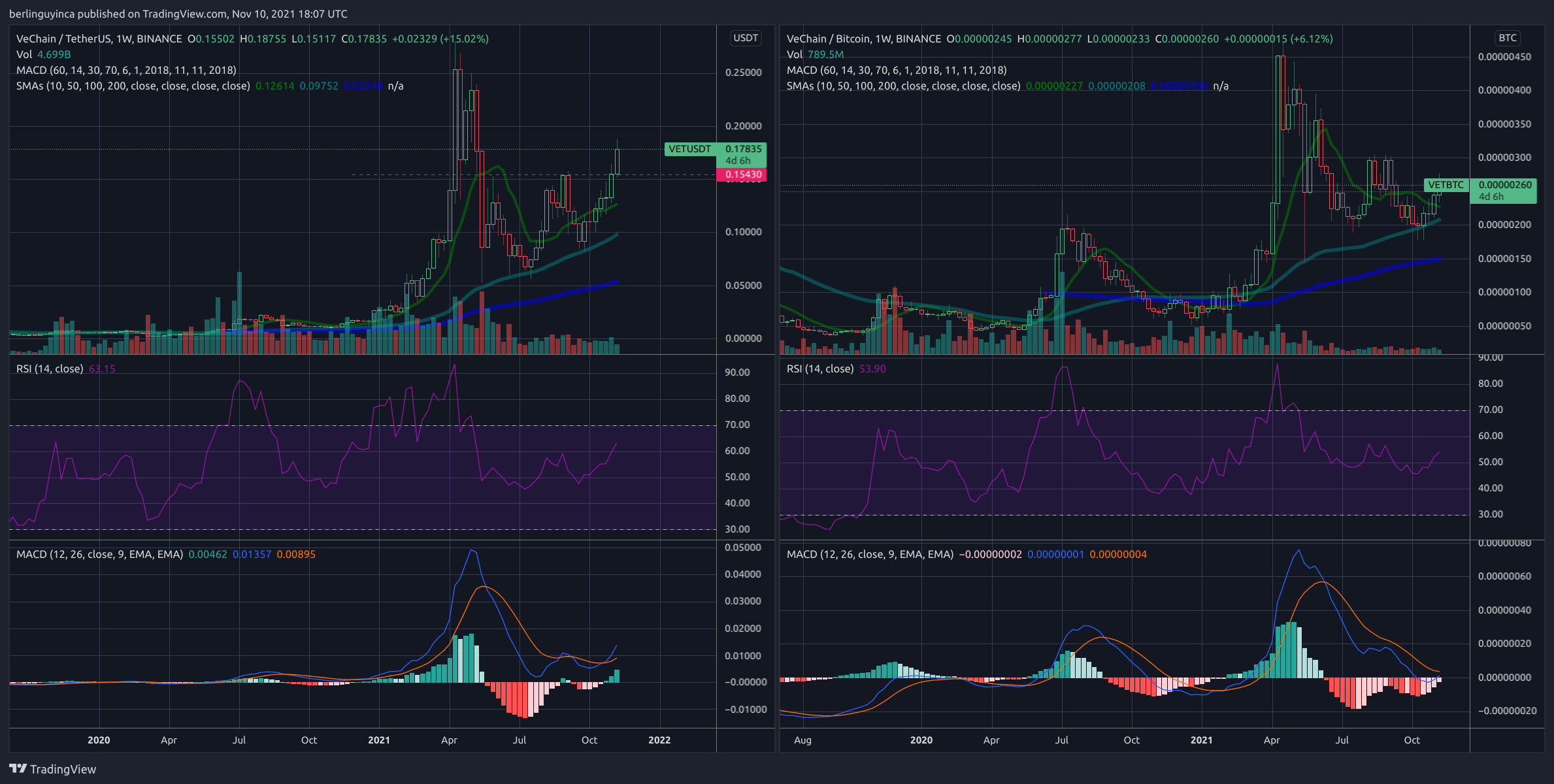Click 30.00 on right chart RSI axis

1491,514
